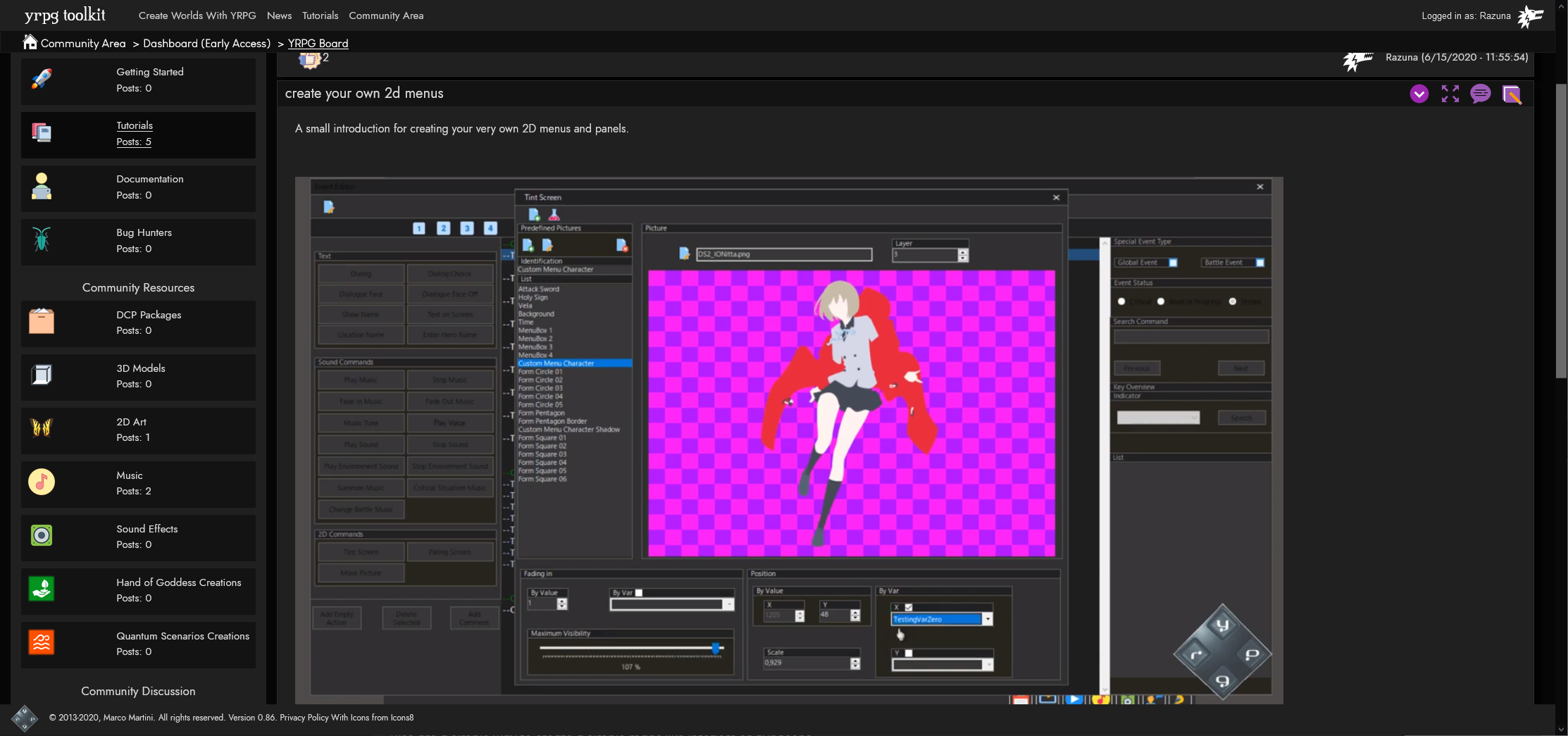Click page tab 1 in event editor
This screenshot has height=736, width=1568.
419,228
